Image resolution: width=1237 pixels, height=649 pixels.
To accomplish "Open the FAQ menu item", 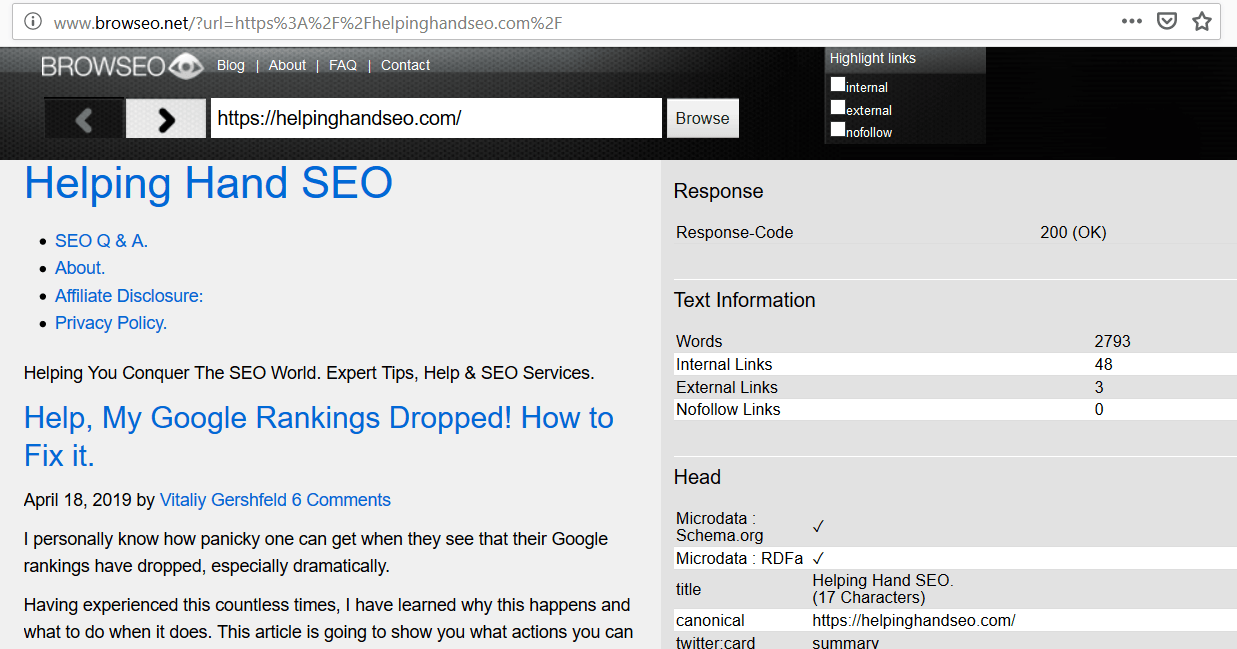I will pyautogui.click(x=343, y=65).
